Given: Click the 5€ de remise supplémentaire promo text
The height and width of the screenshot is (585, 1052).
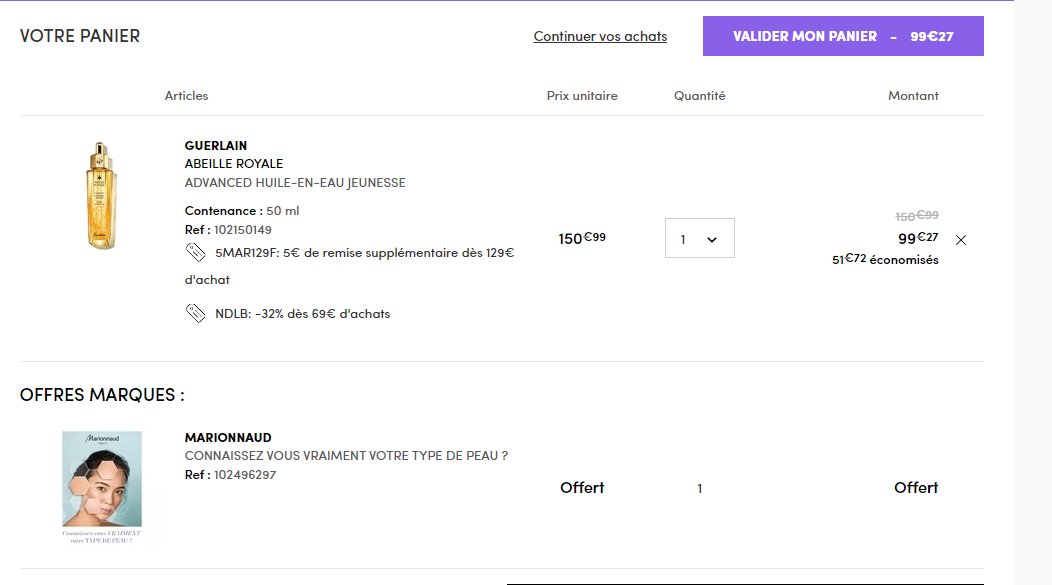Looking at the screenshot, I should pos(350,266).
